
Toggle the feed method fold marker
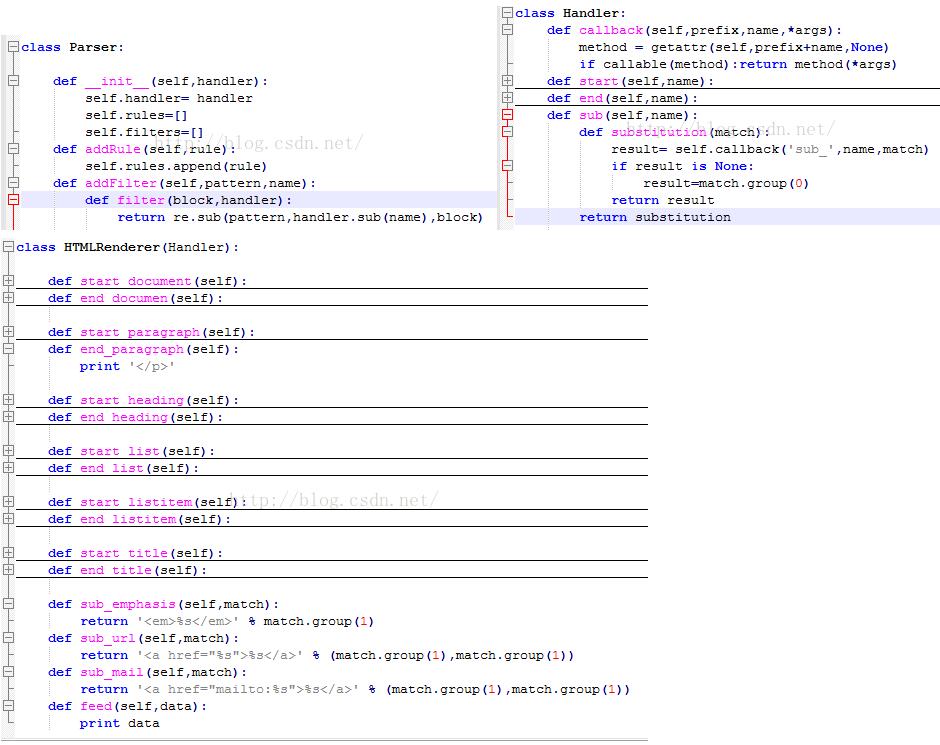coord(8,706)
